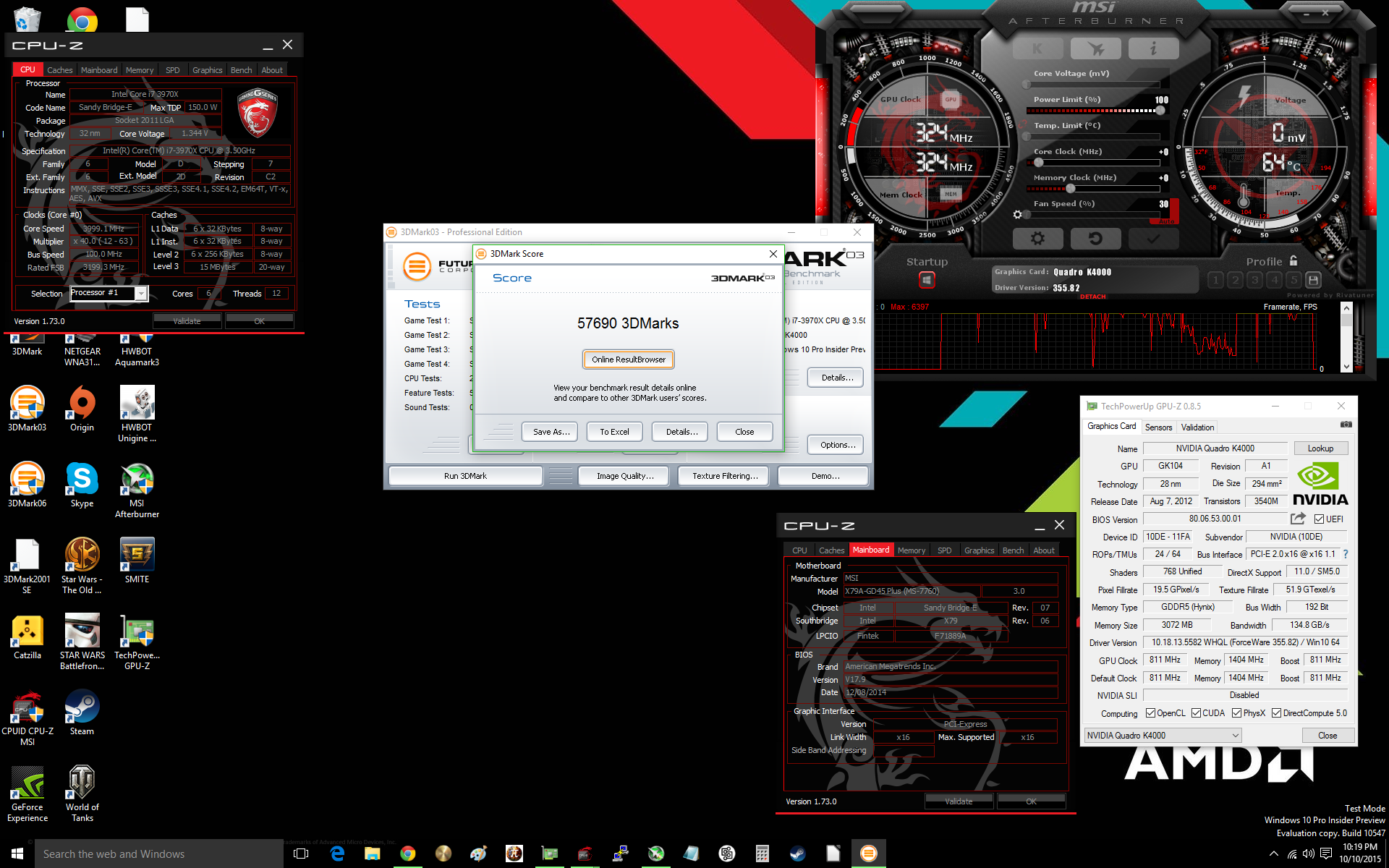Open the Processor #1 selection dropdown in CPU-Z
This screenshot has width=1389, height=868.
point(109,293)
